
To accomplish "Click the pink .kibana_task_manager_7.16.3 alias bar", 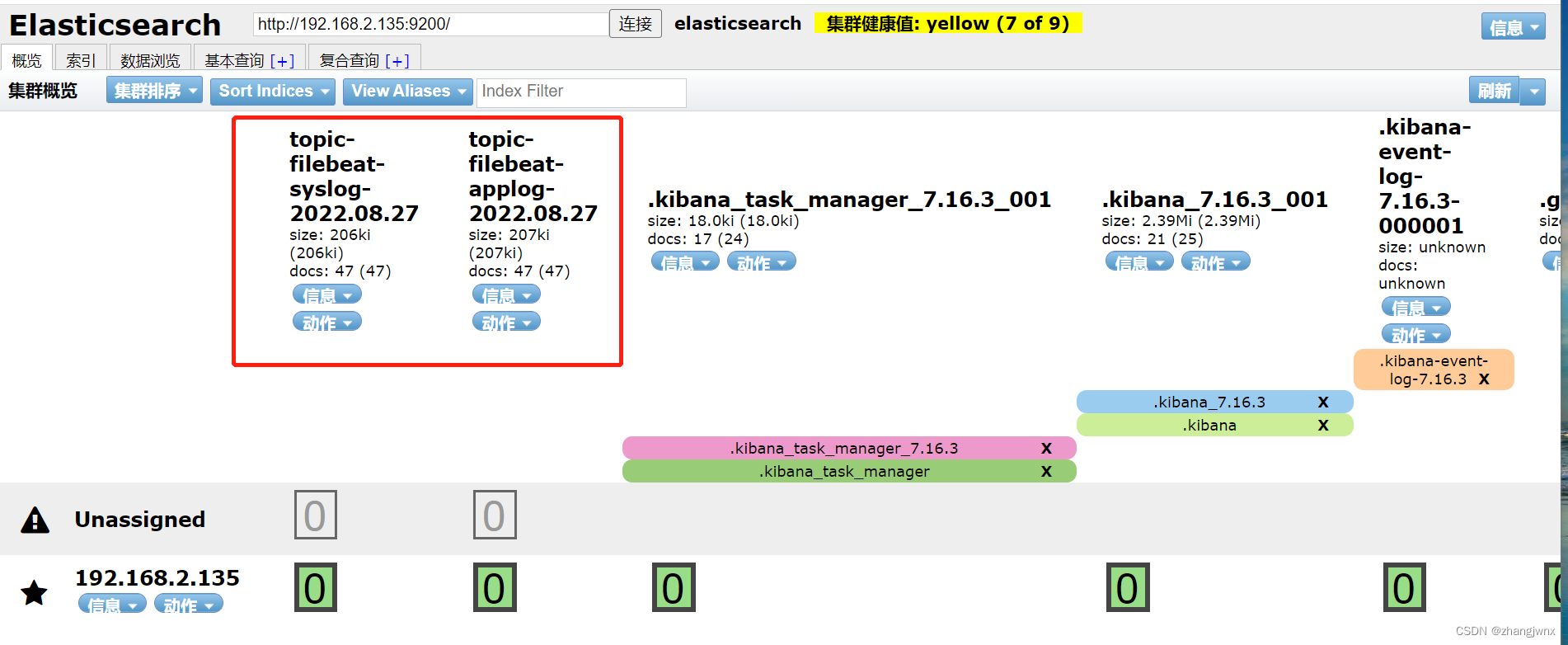I will [x=849, y=448].
